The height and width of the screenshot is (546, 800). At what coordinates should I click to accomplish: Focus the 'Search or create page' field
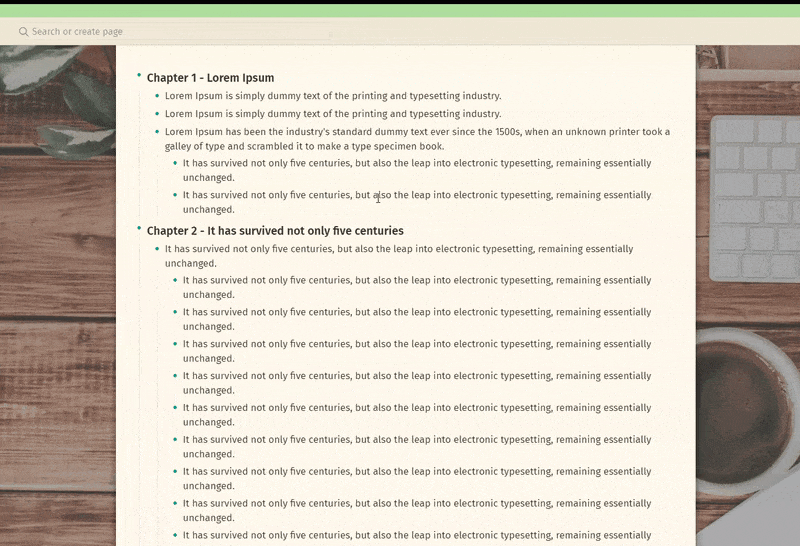tap(77, 32)
